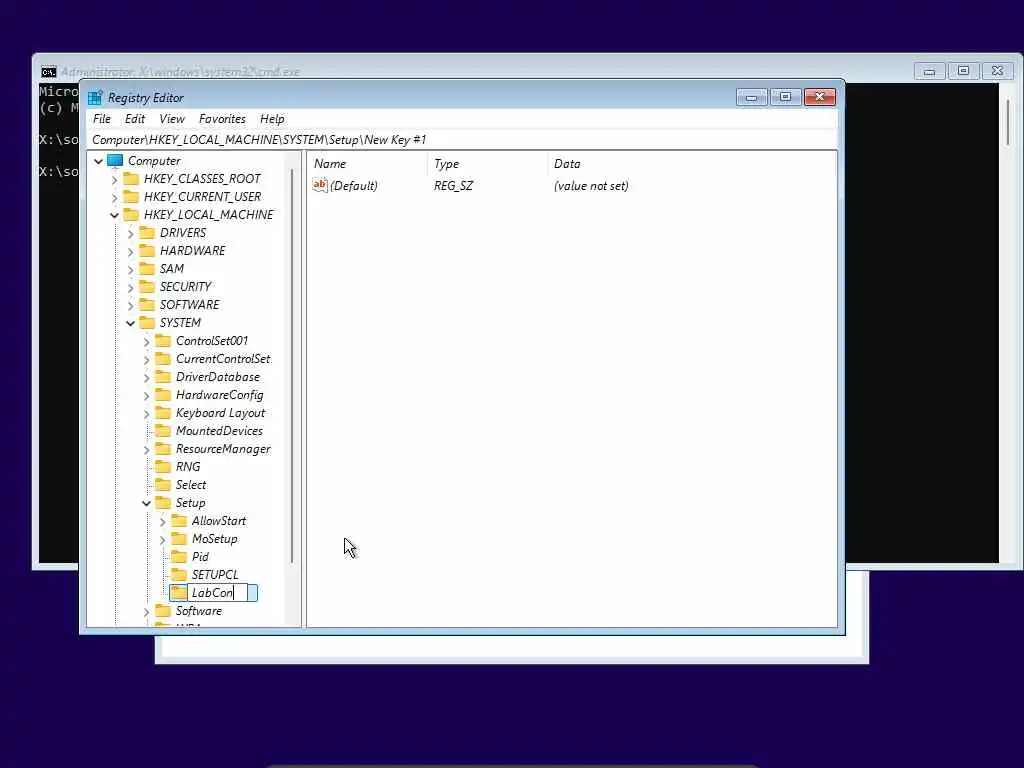Select the HKEY_LOCAL_MACHINE folder icon
This screenshot has height=768, width=1024.
[131, 214]
